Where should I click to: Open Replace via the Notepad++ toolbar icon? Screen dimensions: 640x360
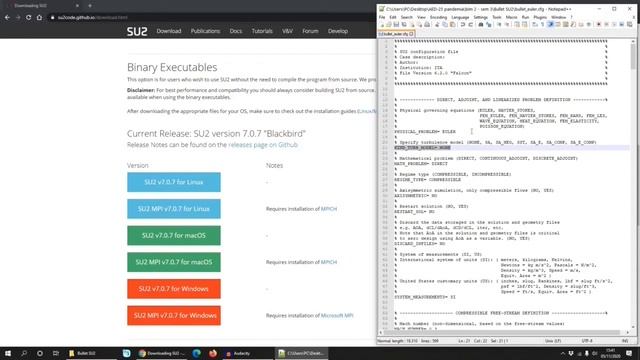(x=489, y=24)
